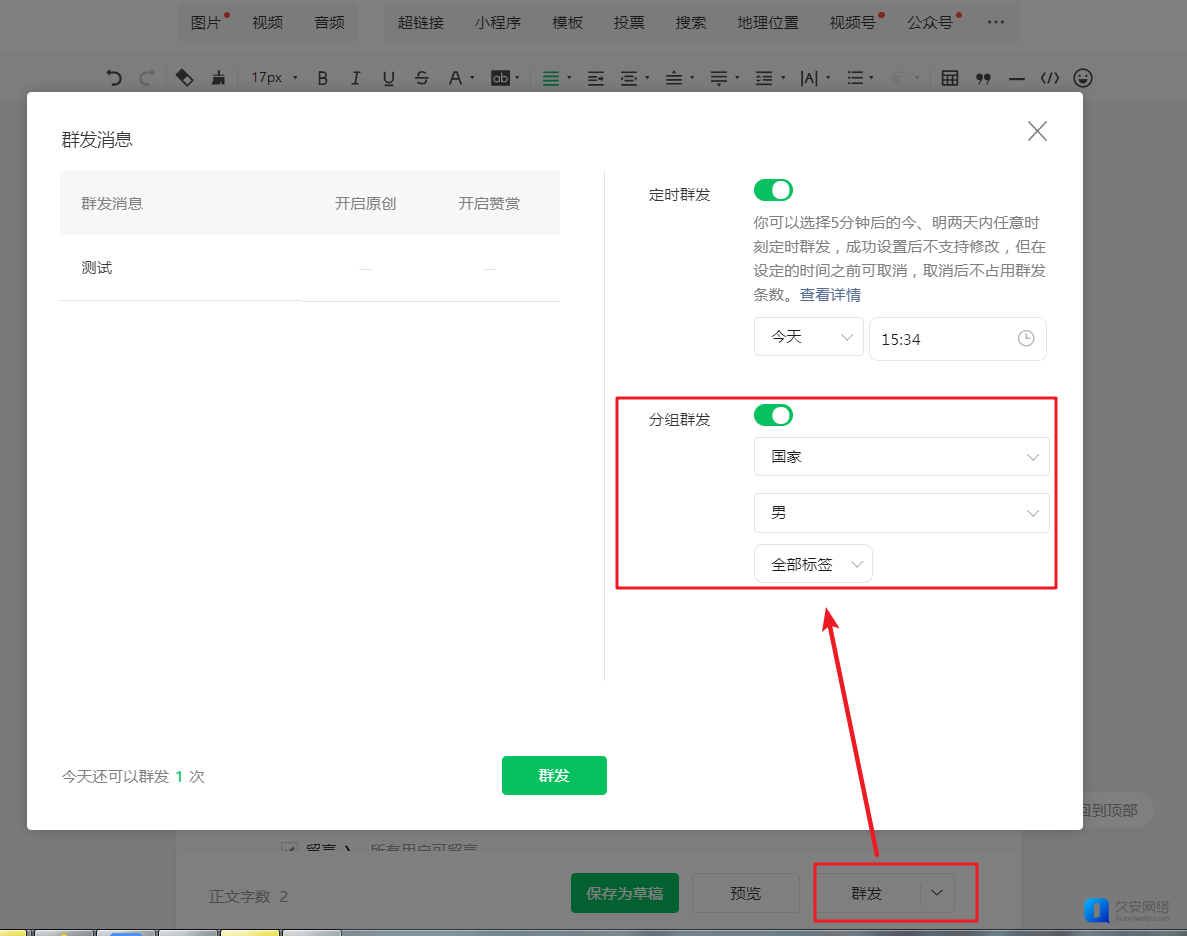Click the green 群发 button in dialog
The height and width of the screenshot is (936, 1187).
554,775
